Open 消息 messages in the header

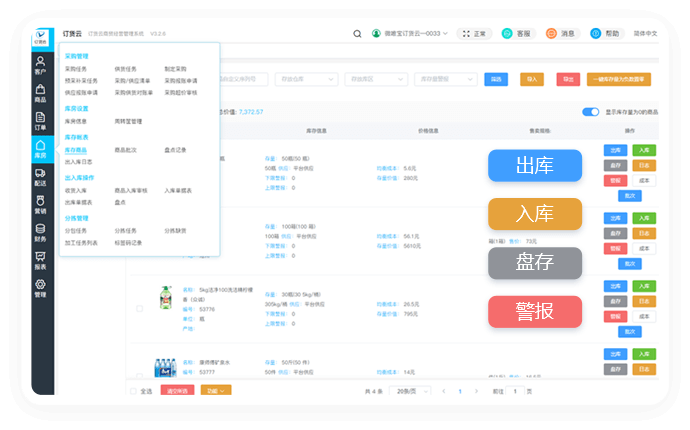coord(561,33)
